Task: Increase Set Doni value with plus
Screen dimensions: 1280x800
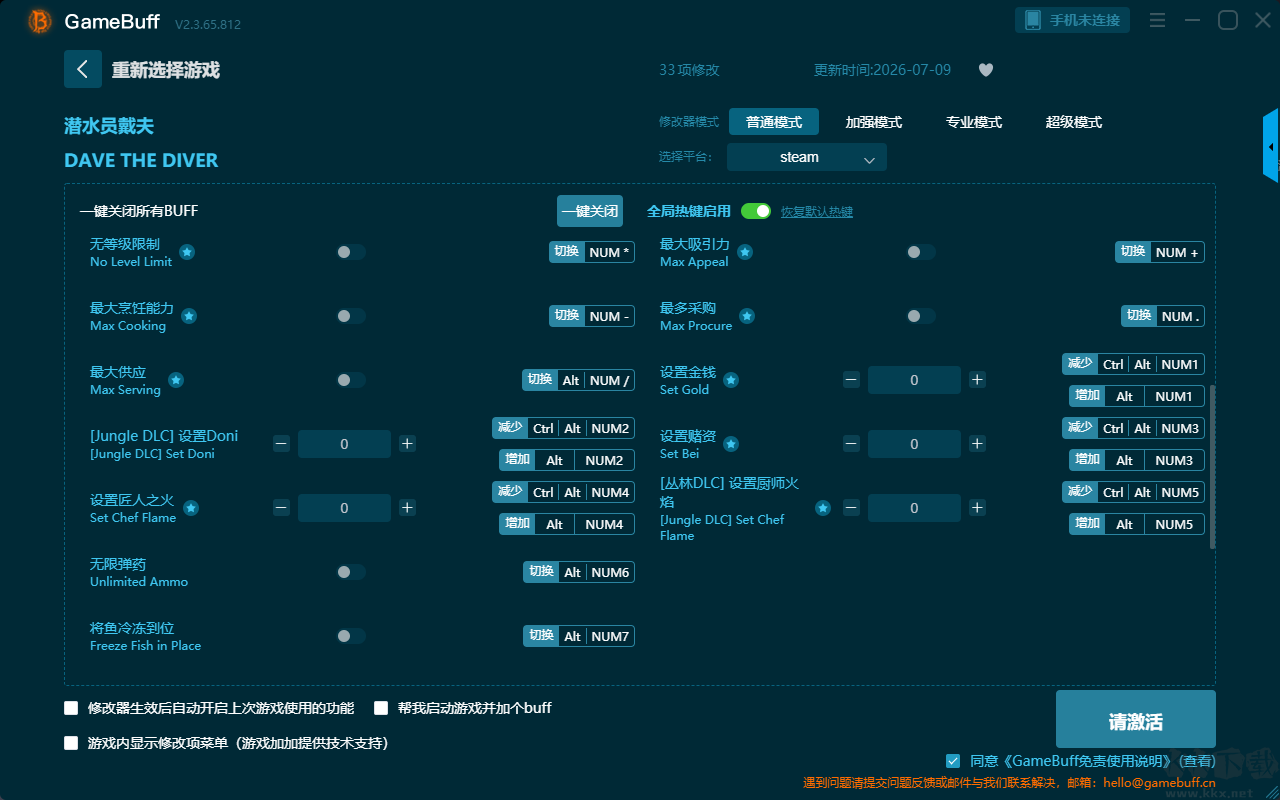Action: (x=407, y=444)
